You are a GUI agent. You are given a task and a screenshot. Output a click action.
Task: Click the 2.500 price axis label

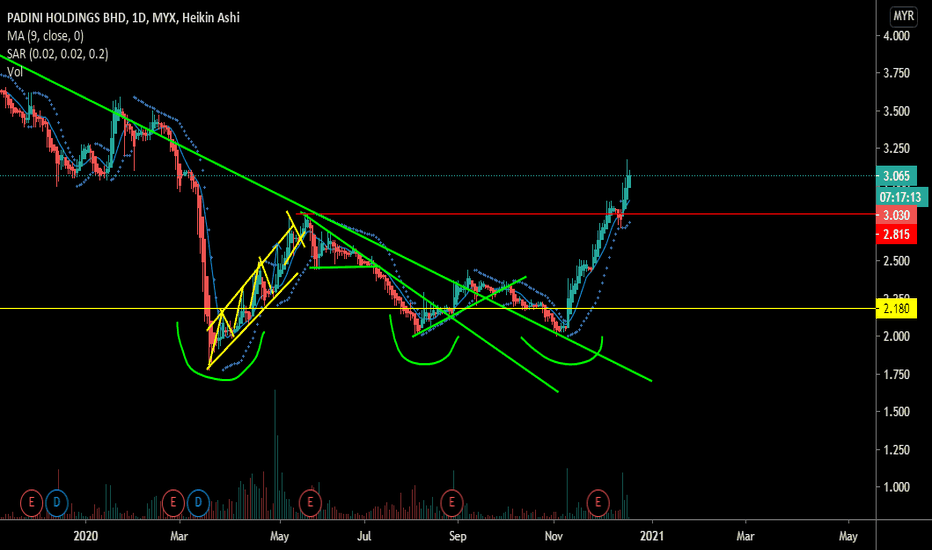click(x=896, y=261)
